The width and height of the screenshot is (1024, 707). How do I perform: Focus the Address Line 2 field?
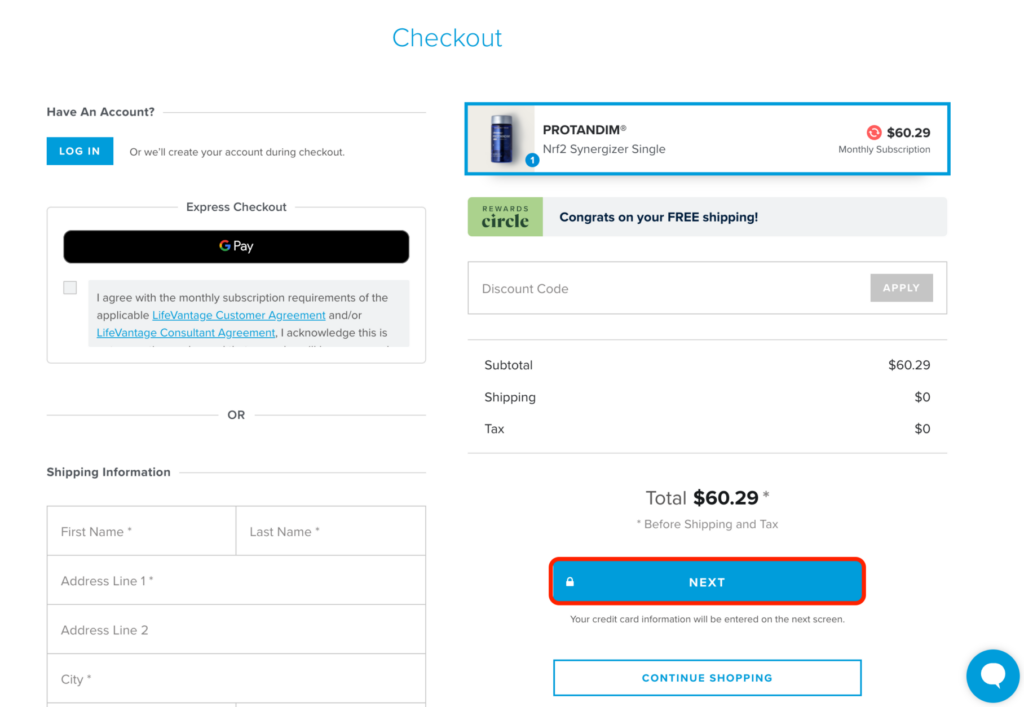[236, 630]
